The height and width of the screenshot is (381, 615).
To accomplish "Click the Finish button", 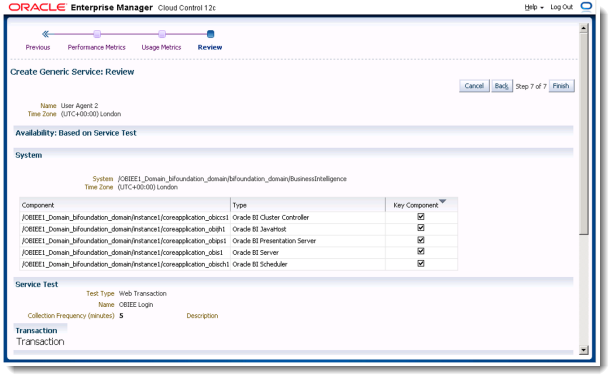I will (x=561, y=86).
